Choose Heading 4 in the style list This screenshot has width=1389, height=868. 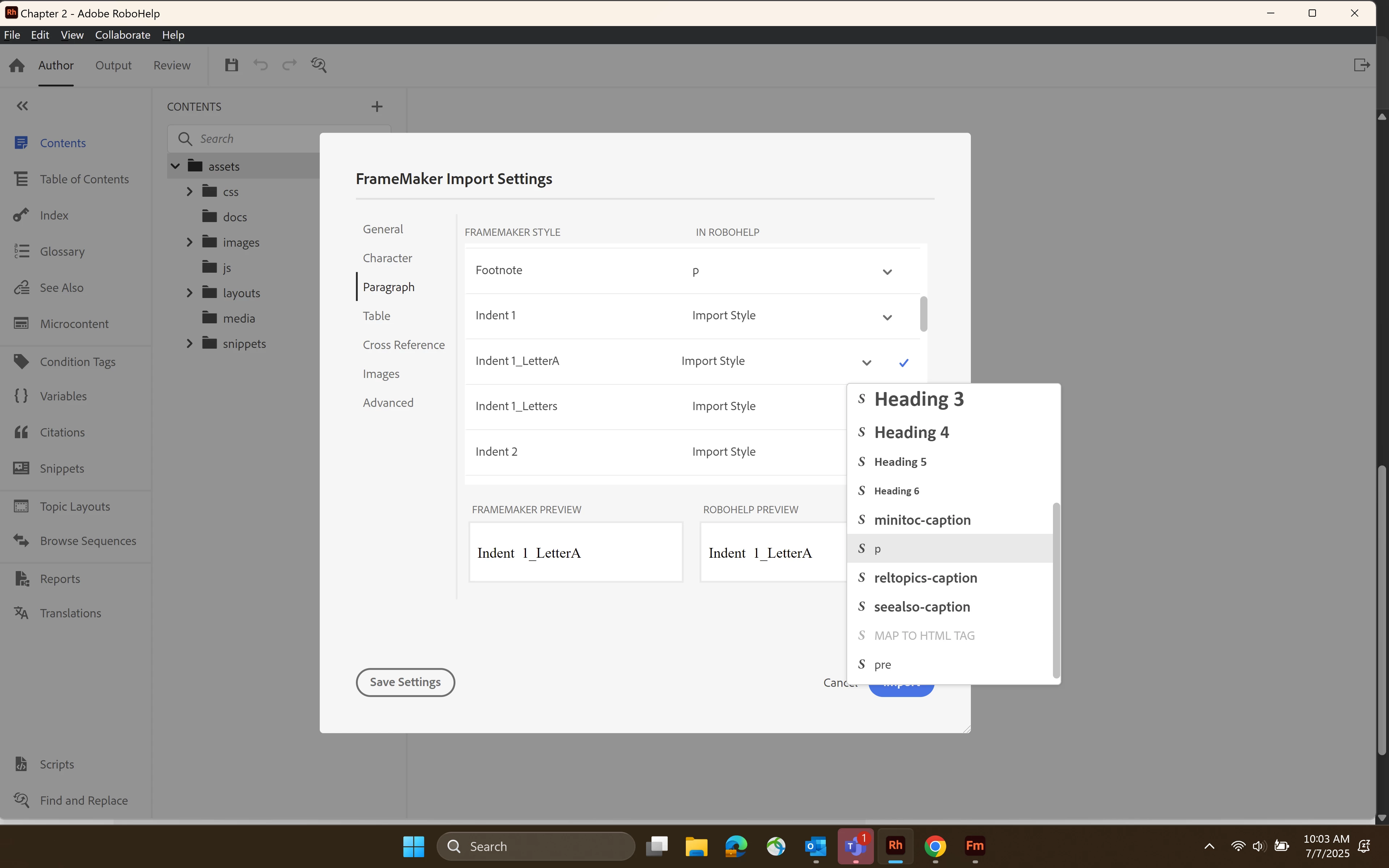(x=912, y=432)
